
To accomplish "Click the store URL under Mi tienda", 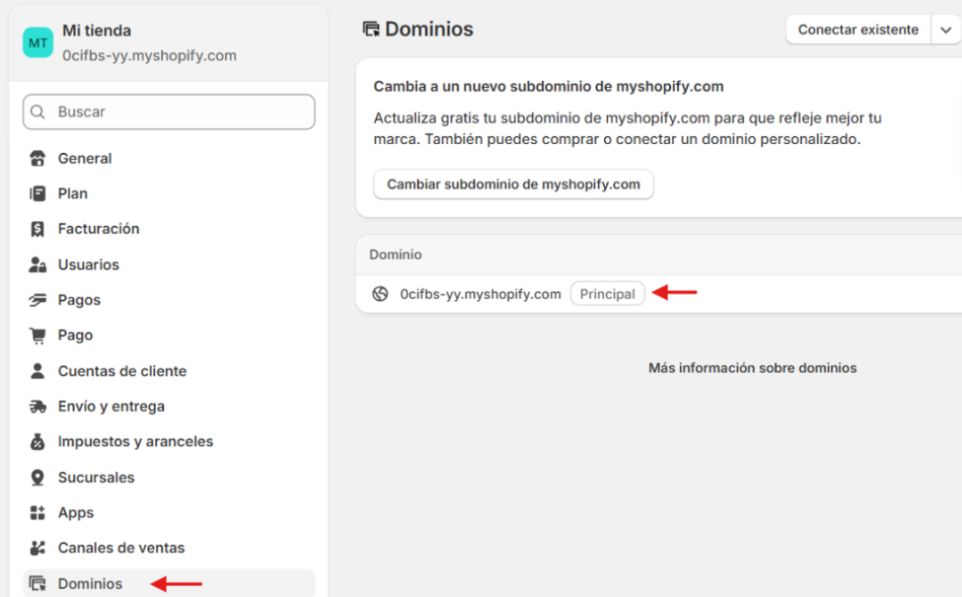I will click(149, 55).
